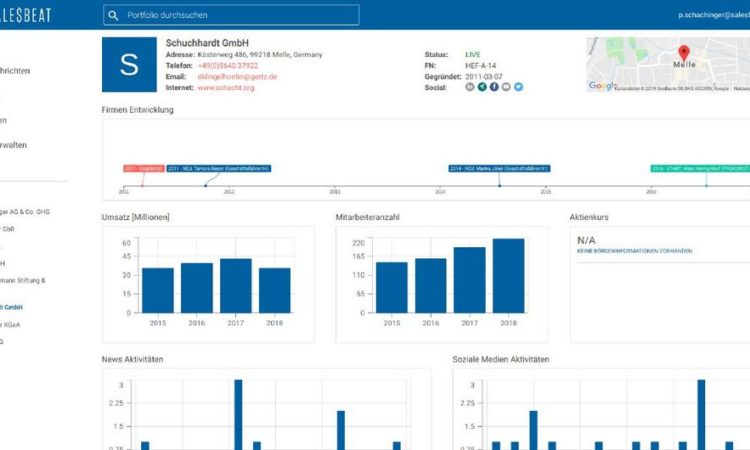
Task: Select the highlighted 'GmbH' portfolio entry in sidebar
Action: coord(11,307)
